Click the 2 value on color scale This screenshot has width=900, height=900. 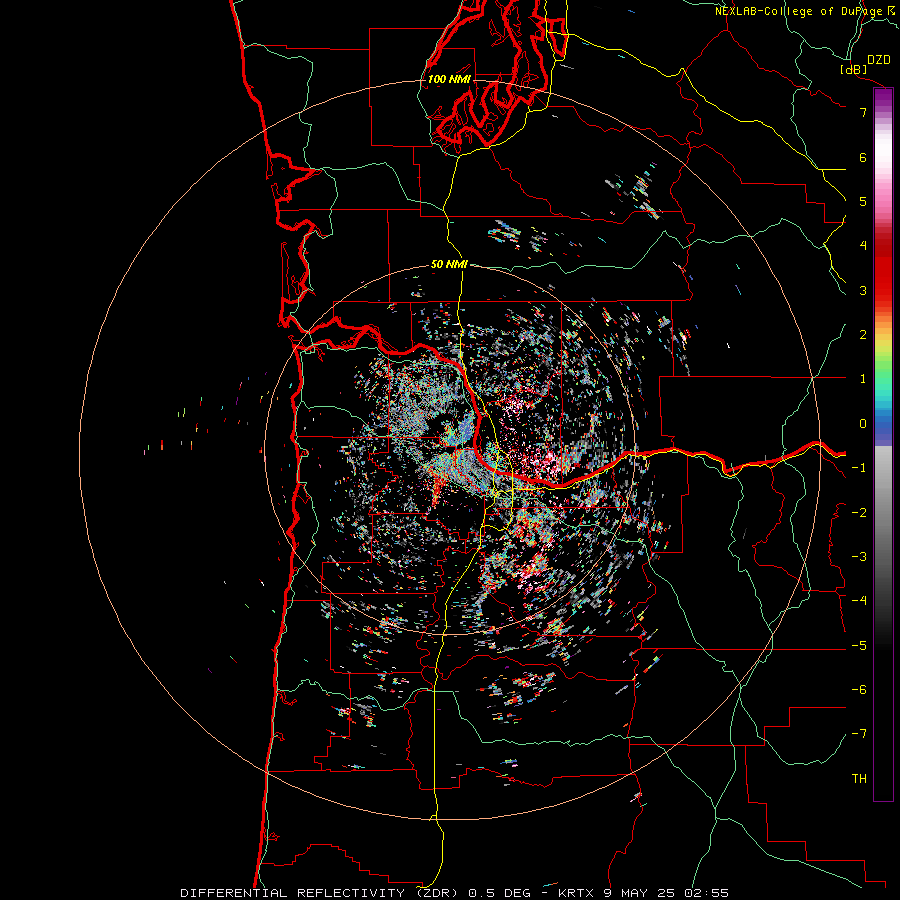(863, 335)
